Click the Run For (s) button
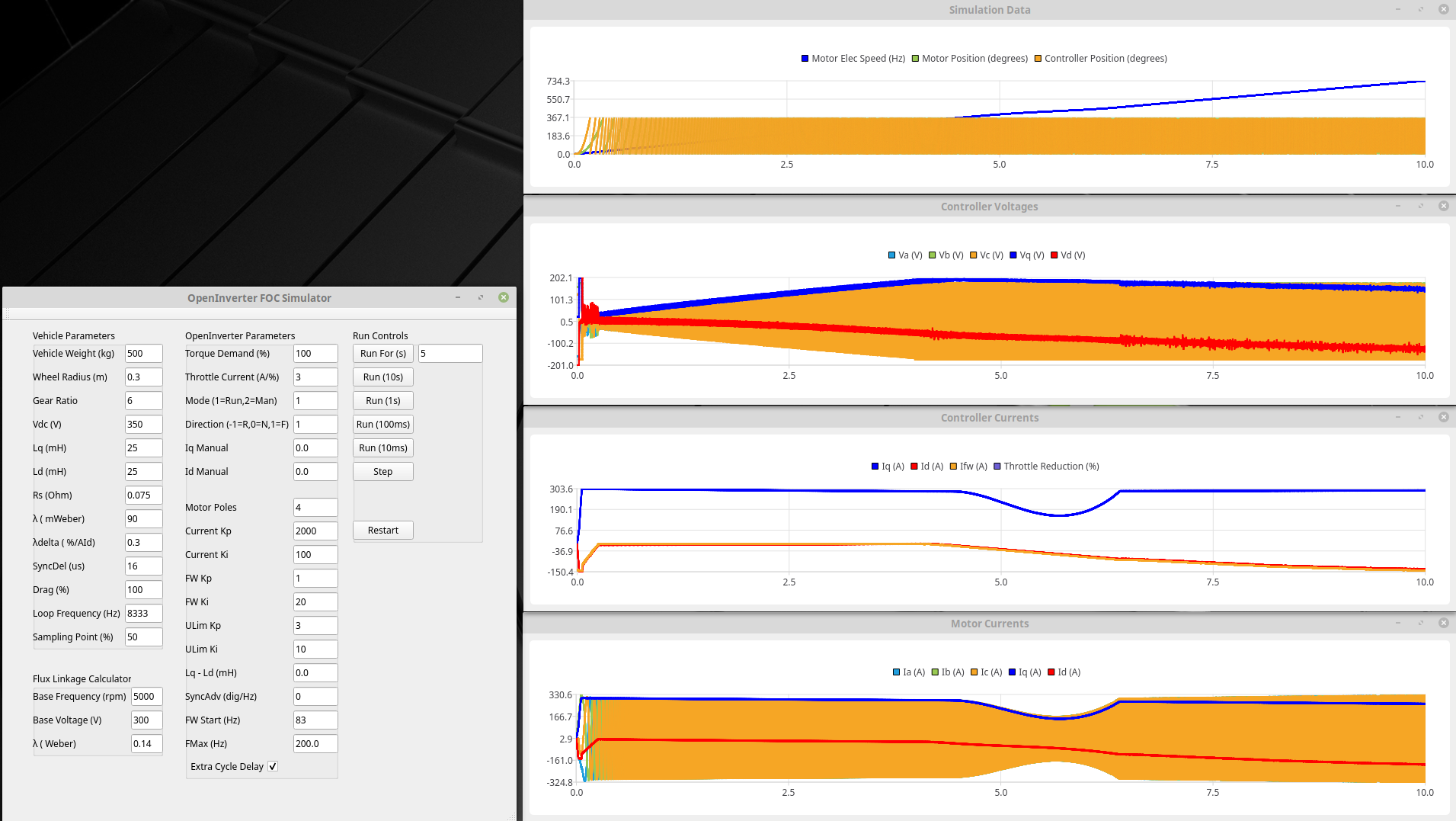 coord(382,354)
